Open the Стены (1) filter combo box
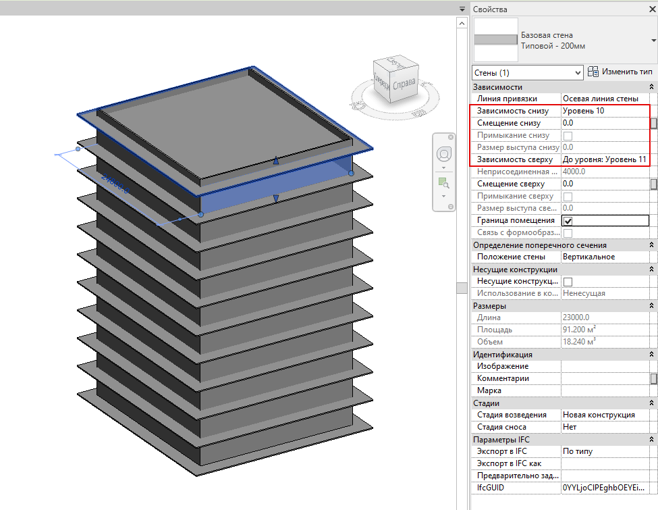This screenshot has height=510, width=658. pyautogui.click(x=527, y=73)
